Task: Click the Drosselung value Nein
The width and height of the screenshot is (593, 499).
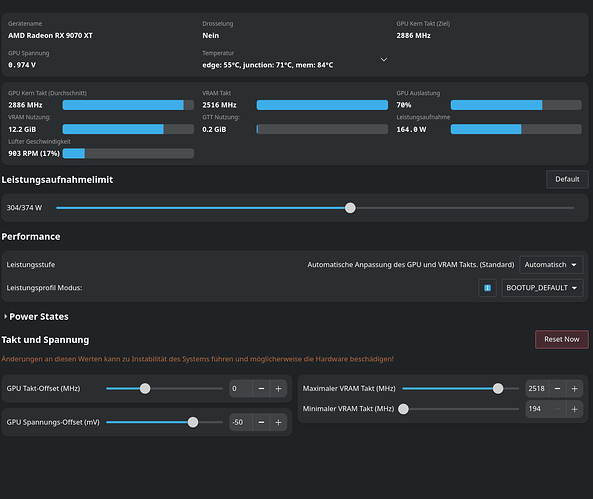Action: (x=211, y=36)
